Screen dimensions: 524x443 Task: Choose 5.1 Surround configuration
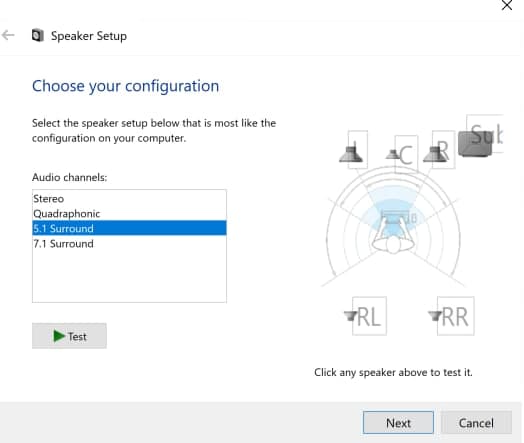(x=129, y=228)
